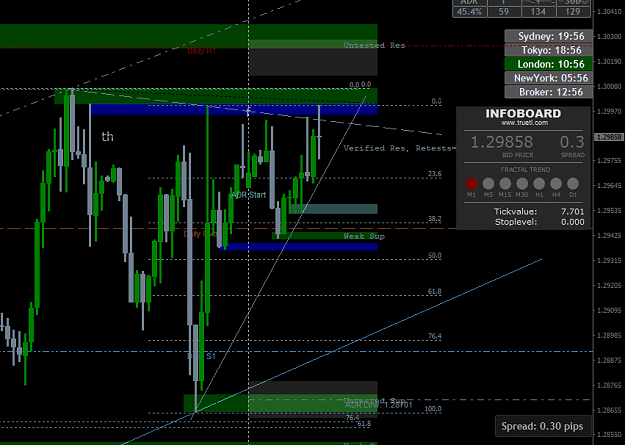Open the www.truetl.com link on Infoboard
Viewport: 625px width, 445px height.
click(525, 123)
